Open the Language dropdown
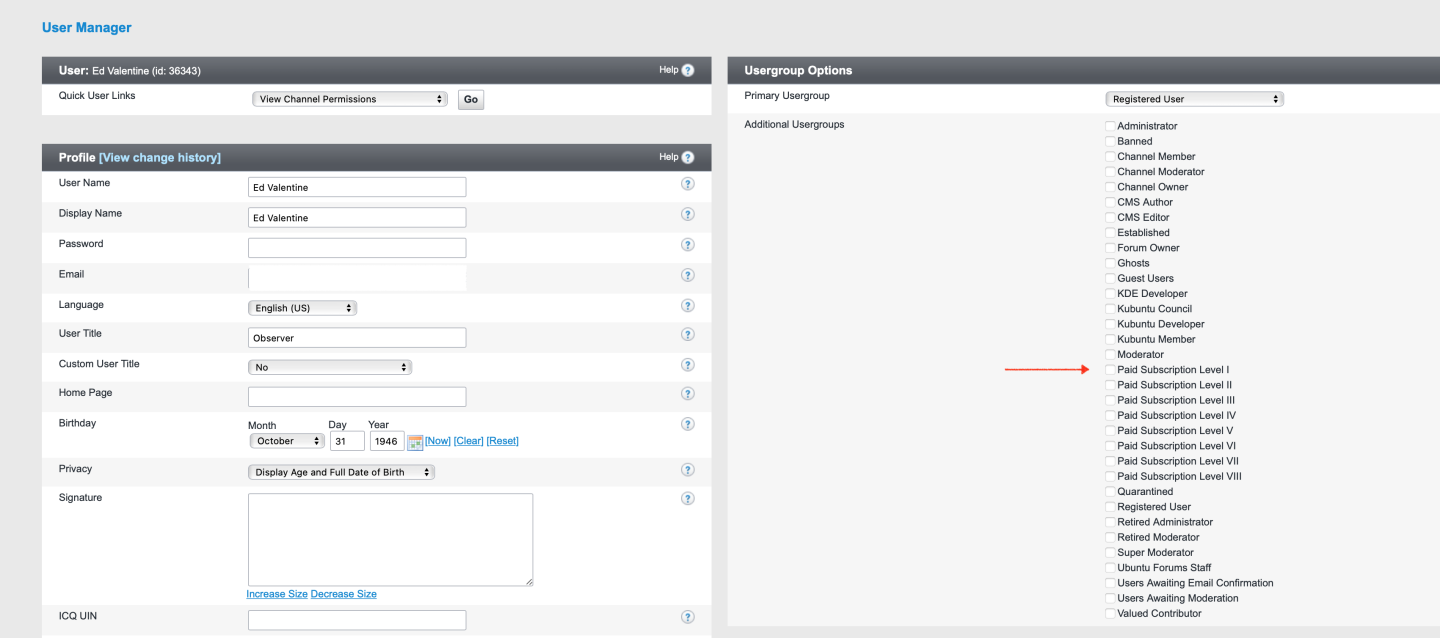 302,308
